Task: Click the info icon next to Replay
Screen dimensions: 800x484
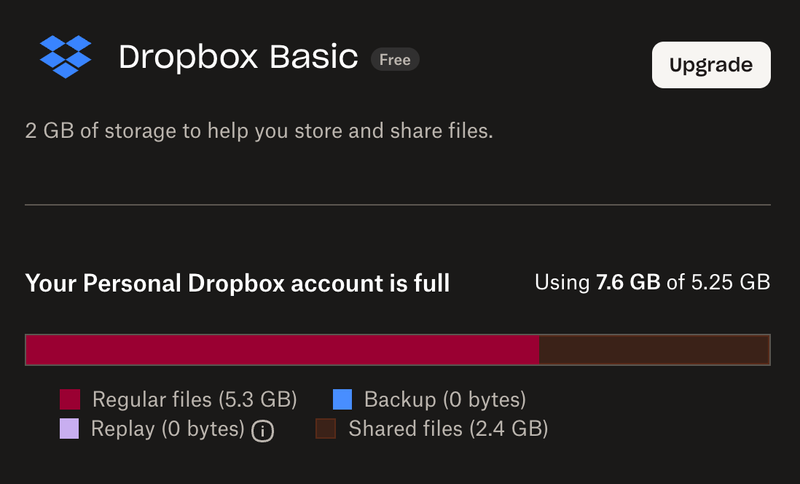Action: point(263,431)
